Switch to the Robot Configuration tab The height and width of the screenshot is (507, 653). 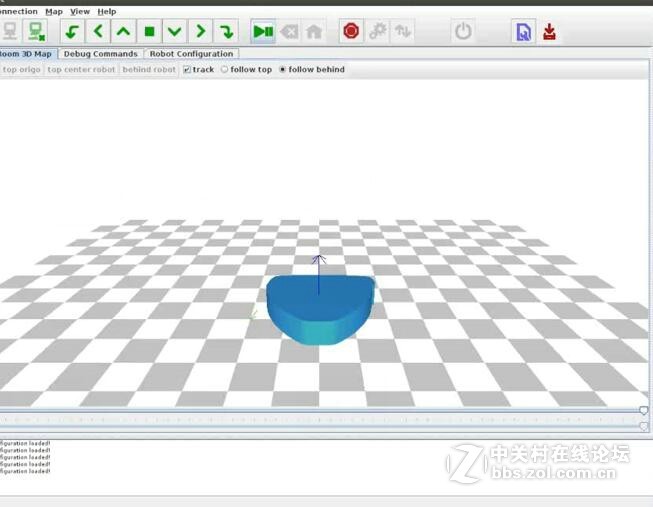[x=191, y=54]
